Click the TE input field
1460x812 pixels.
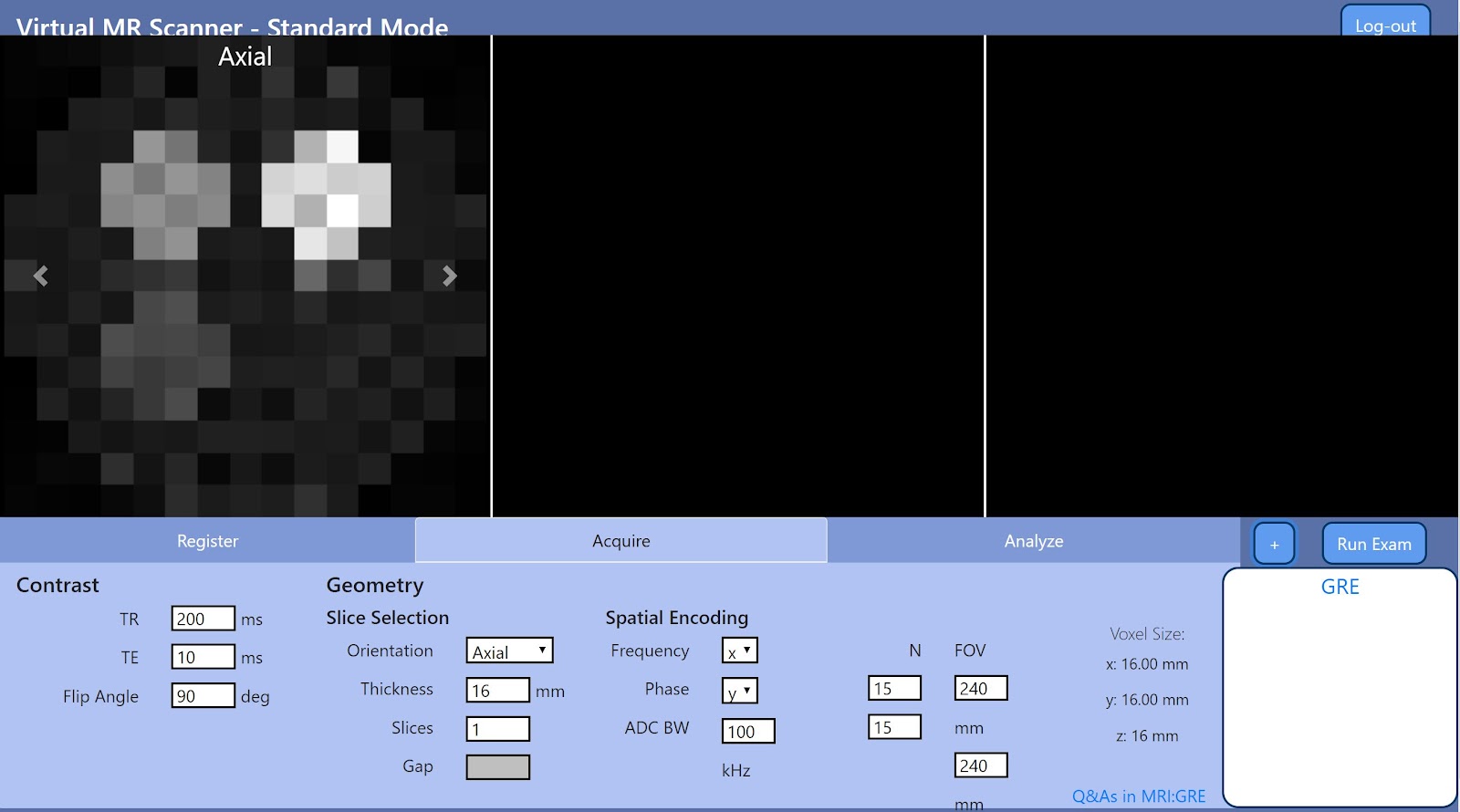203,657
